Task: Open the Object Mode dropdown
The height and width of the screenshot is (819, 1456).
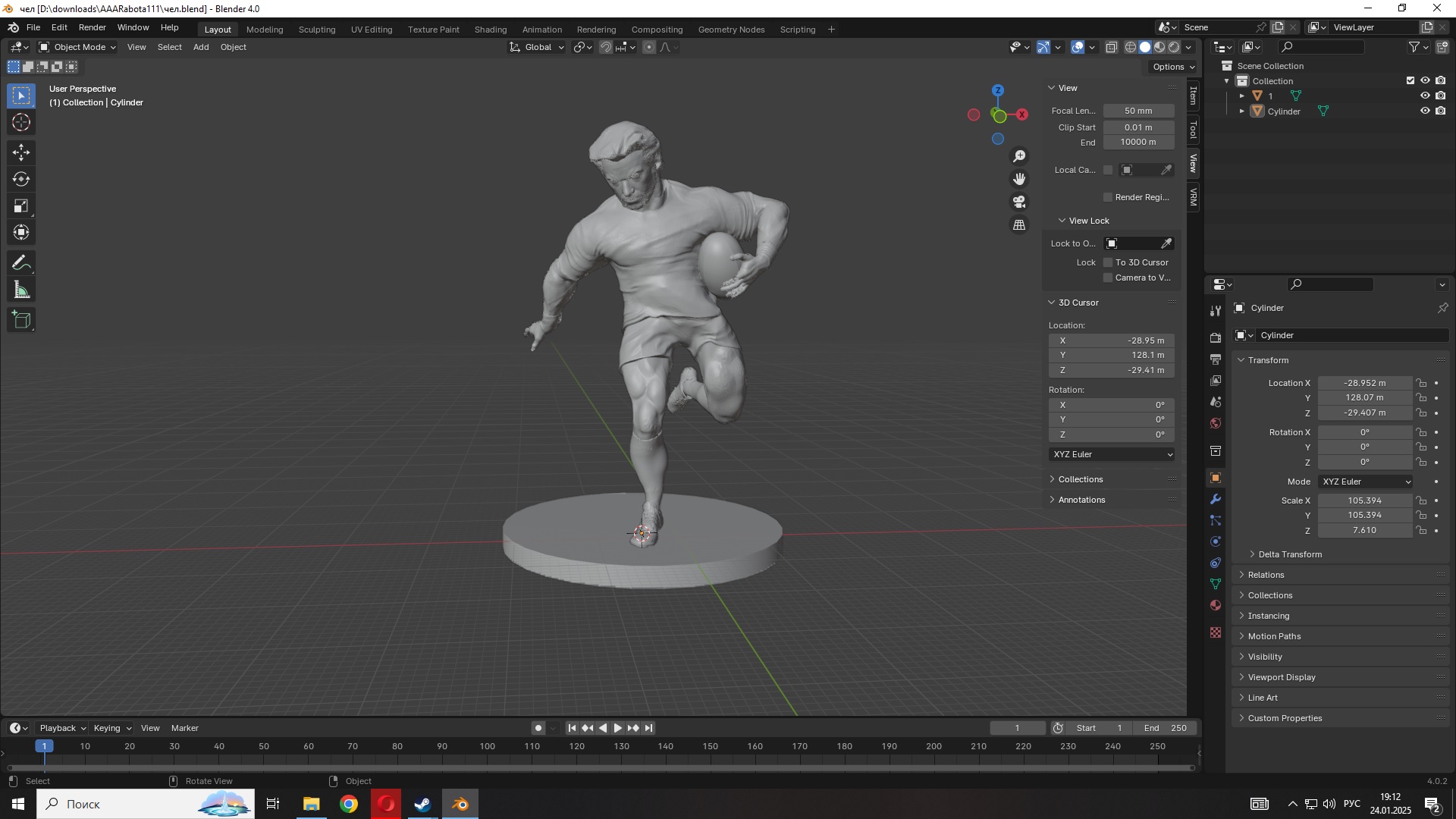Action: coord(77,47)
